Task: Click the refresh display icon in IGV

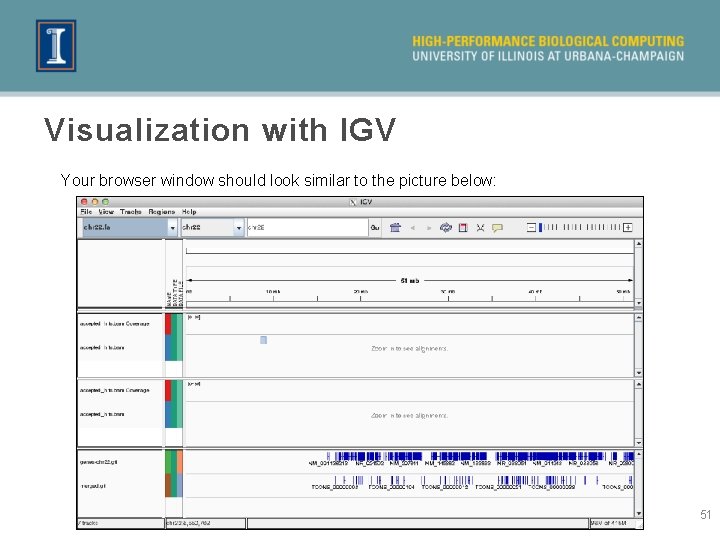Action: 446,227
